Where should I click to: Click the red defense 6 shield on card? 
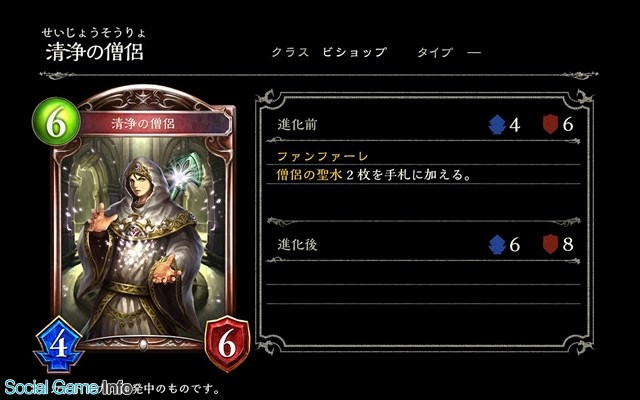pyautogui.click(x=227, y=343)
